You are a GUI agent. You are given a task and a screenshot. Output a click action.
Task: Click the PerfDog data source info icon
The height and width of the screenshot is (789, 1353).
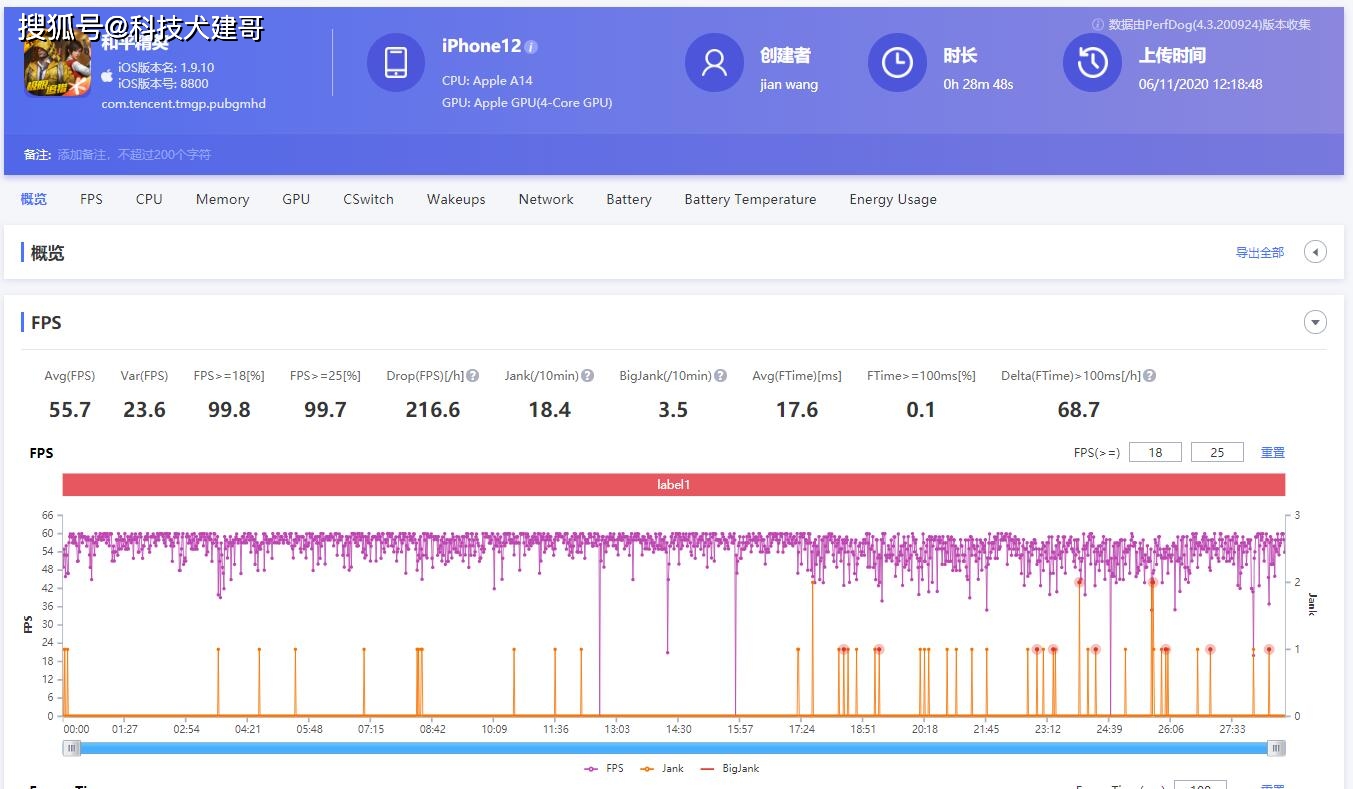[x=1098, y=24]
